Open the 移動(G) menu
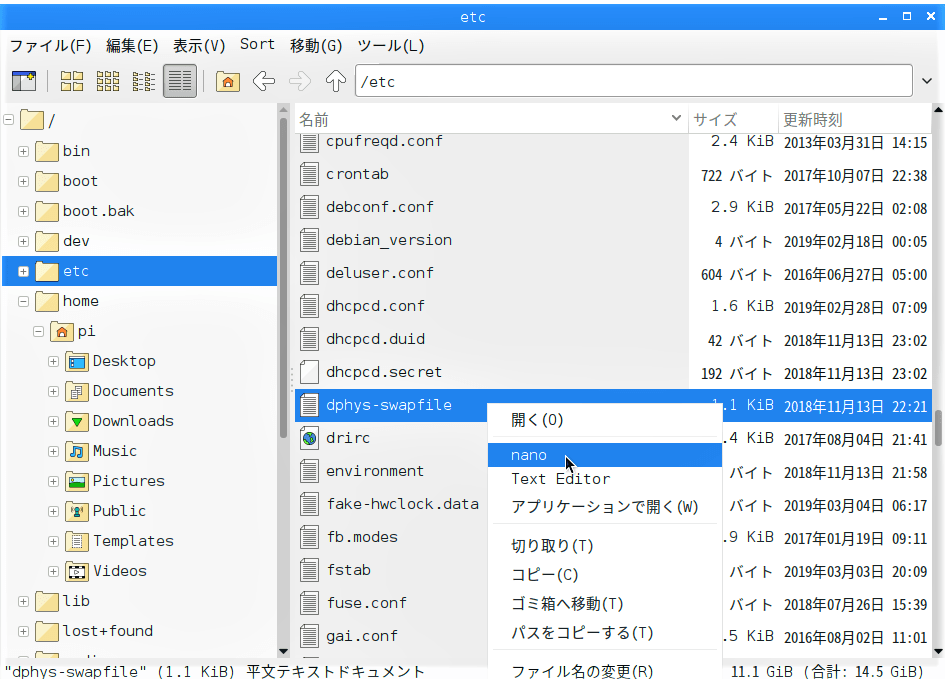Screen dimensions: 945x683 (x=316, y=46)
